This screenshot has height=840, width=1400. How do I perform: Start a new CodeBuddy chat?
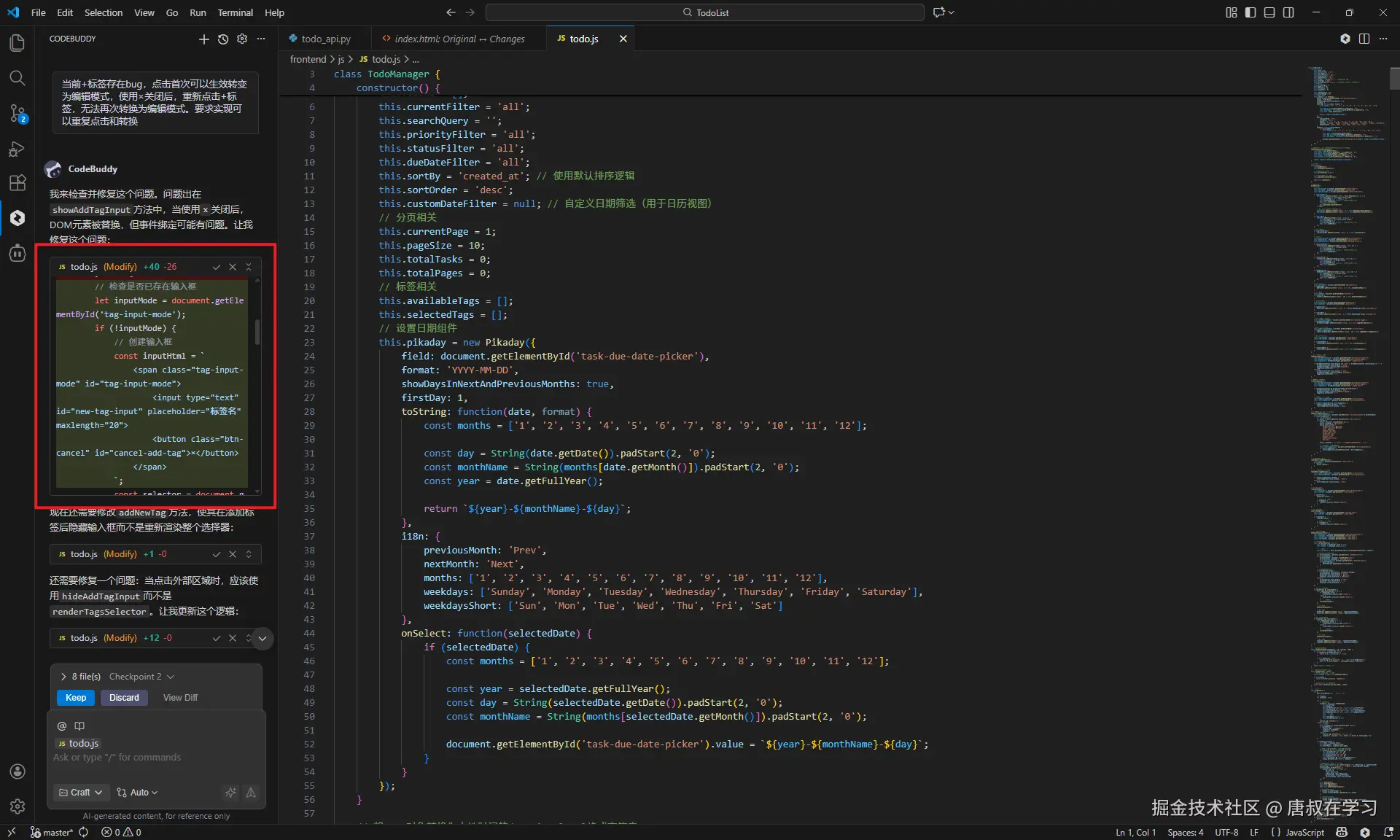pos(204,39)
